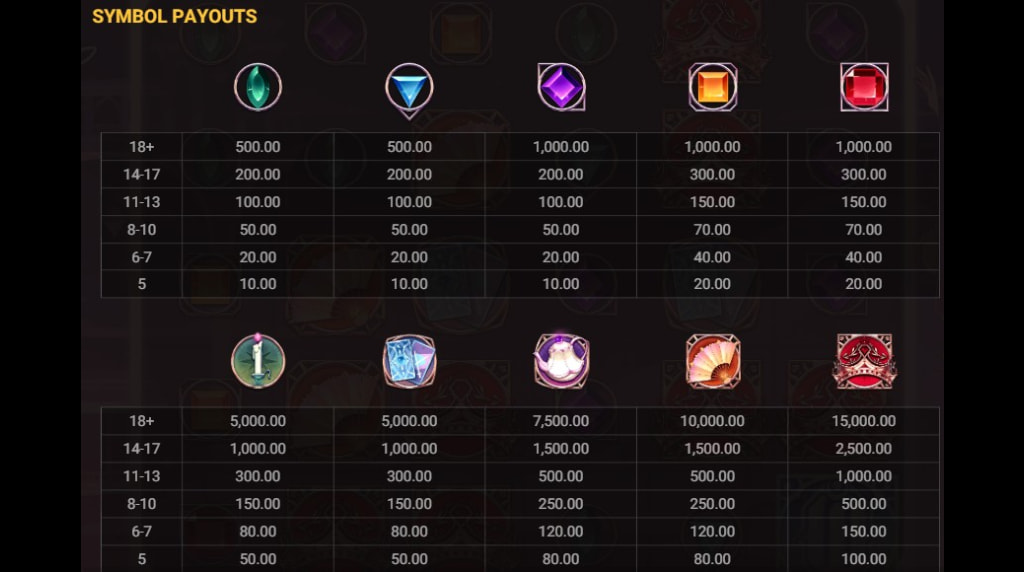1024x572 pixels.
Task: Select the candle symbol icon
Action: pos(258,360)
